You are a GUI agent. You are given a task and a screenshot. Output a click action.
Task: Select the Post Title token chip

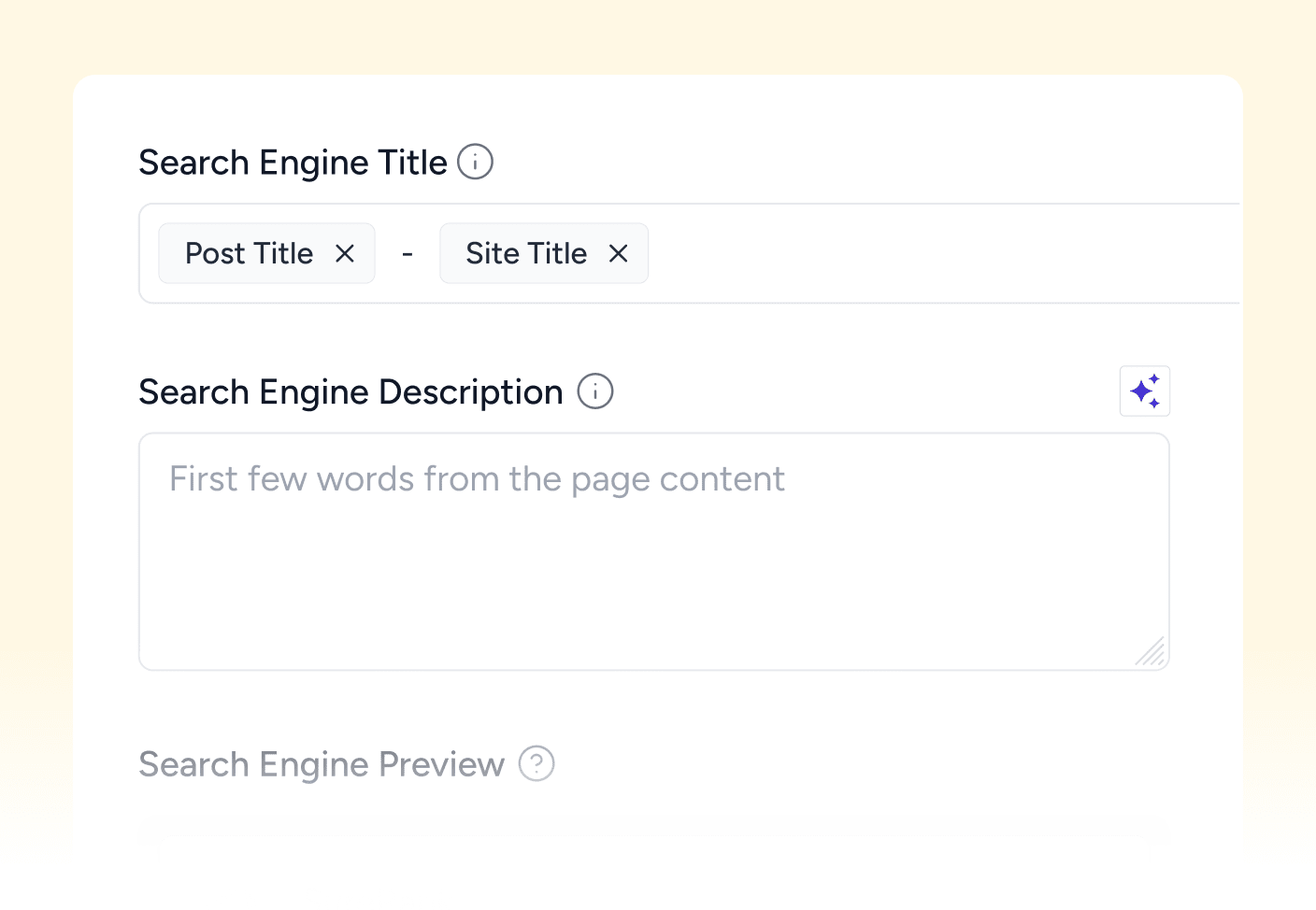click(249, 253)
